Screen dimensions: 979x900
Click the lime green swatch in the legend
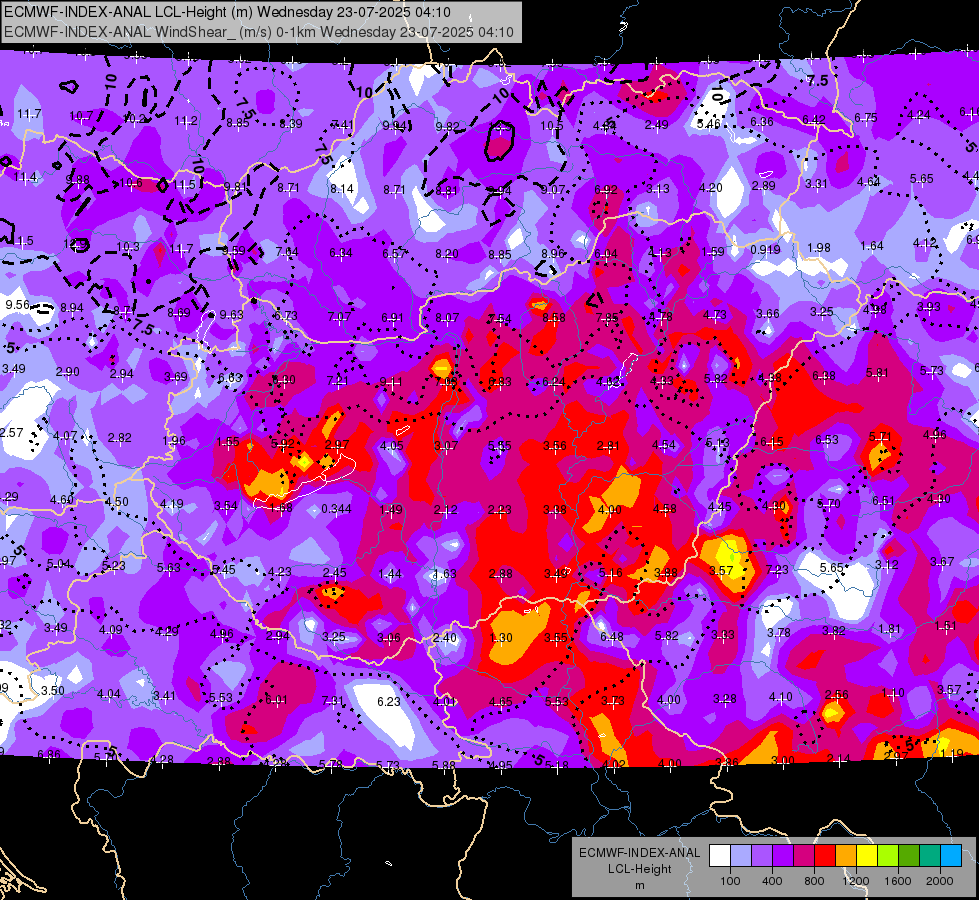(x=888, y=856)
